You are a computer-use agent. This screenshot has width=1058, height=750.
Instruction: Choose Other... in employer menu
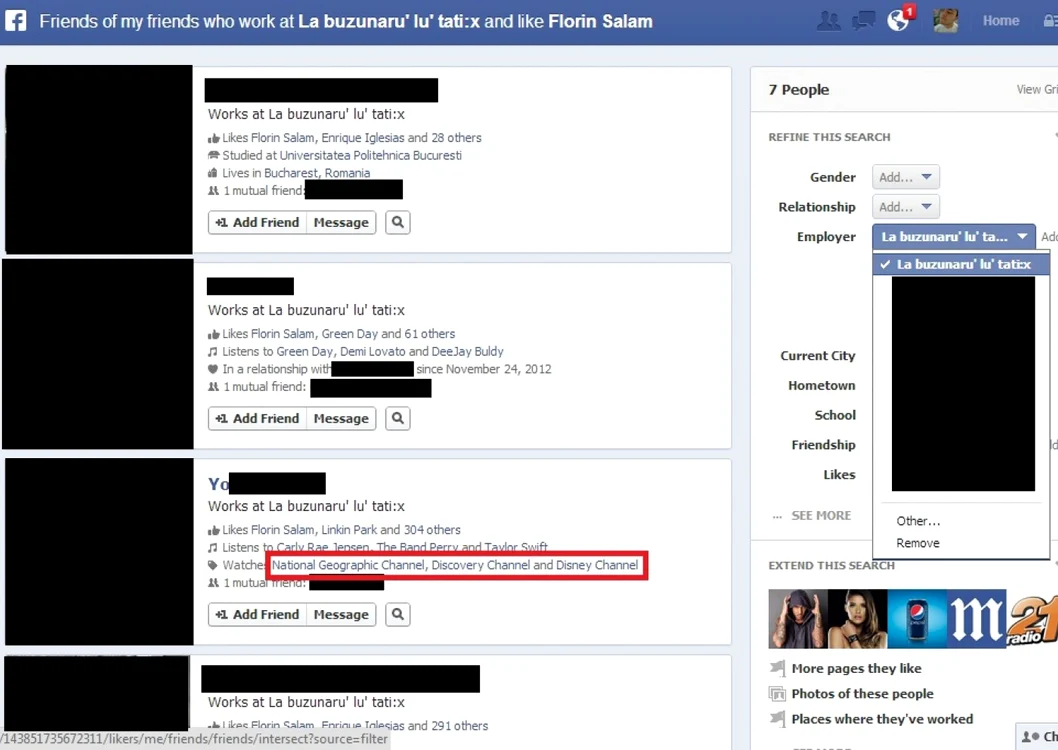tap(918, 521)
